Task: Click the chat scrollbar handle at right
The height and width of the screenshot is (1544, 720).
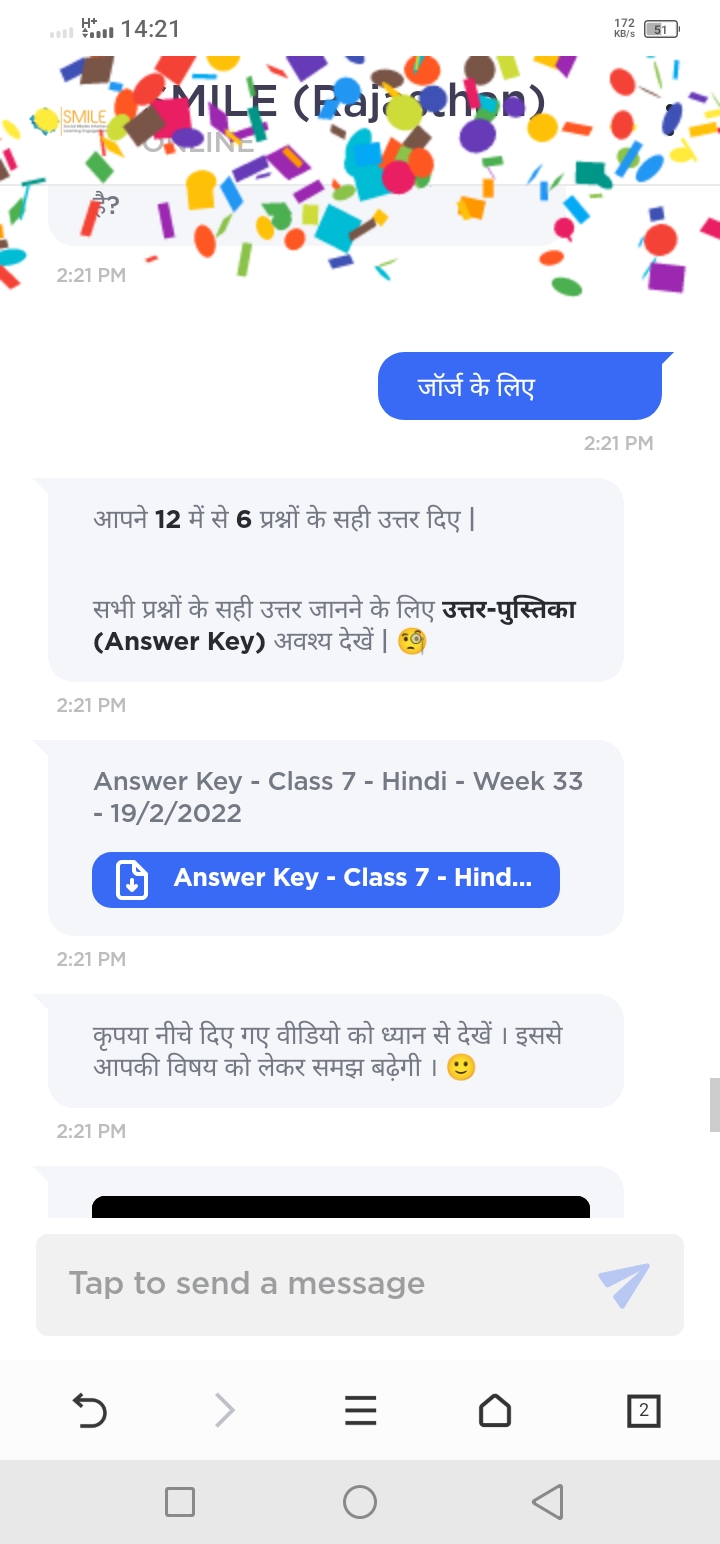Action: [715, 1105]
